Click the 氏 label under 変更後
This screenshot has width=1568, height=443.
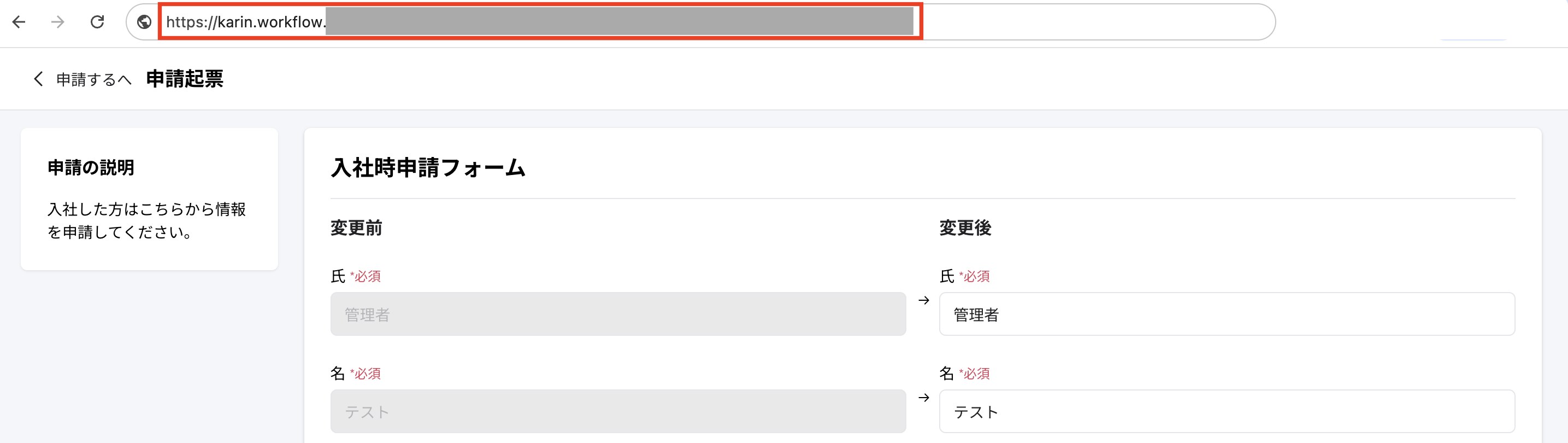click(x=946, y=277)
